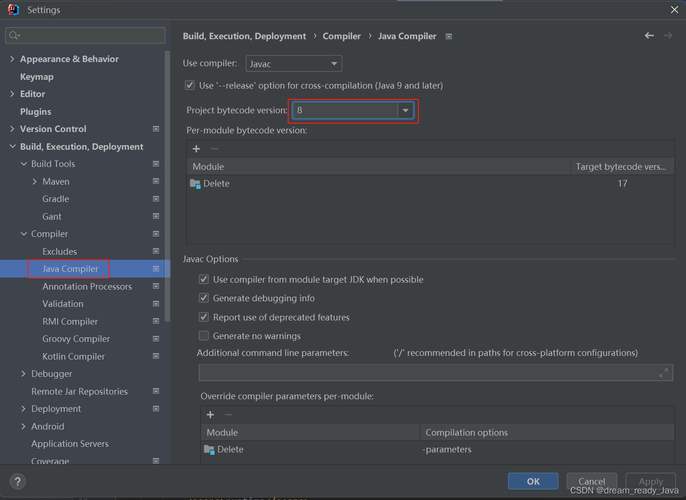Toggle the '--release' cross-compilation option checkbox

click(191, 86)
